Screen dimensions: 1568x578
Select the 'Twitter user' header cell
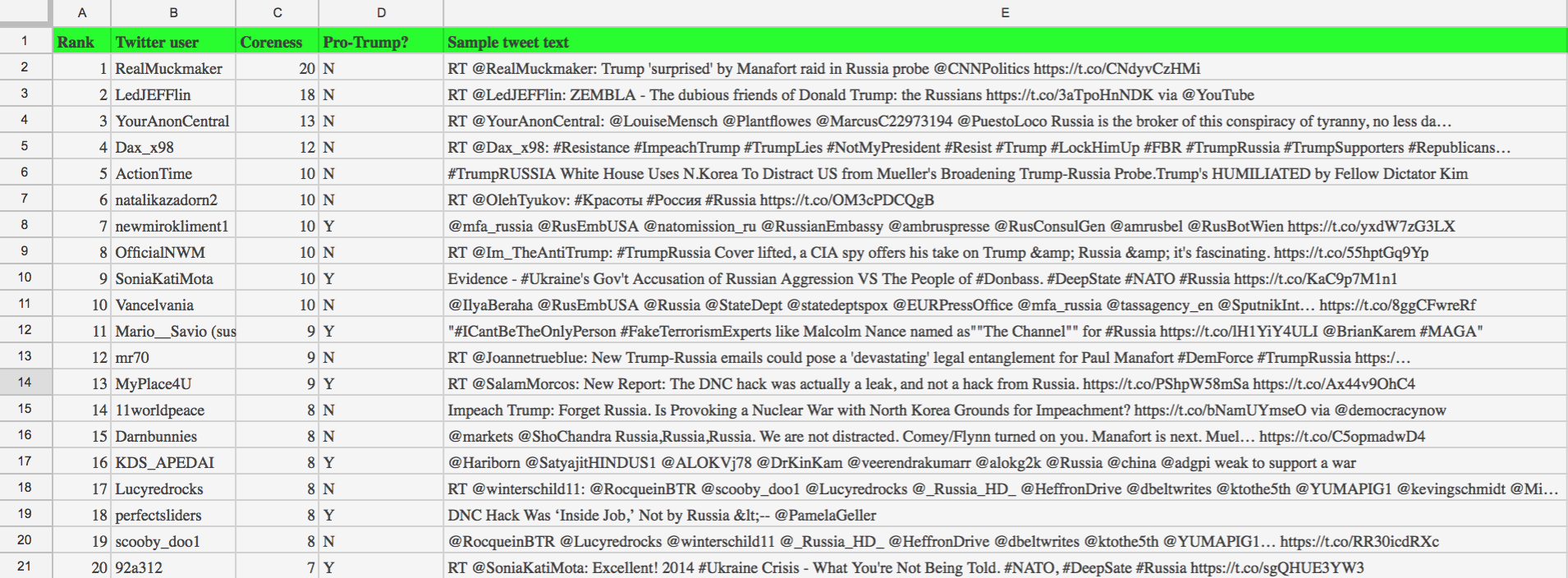(173, 42)
